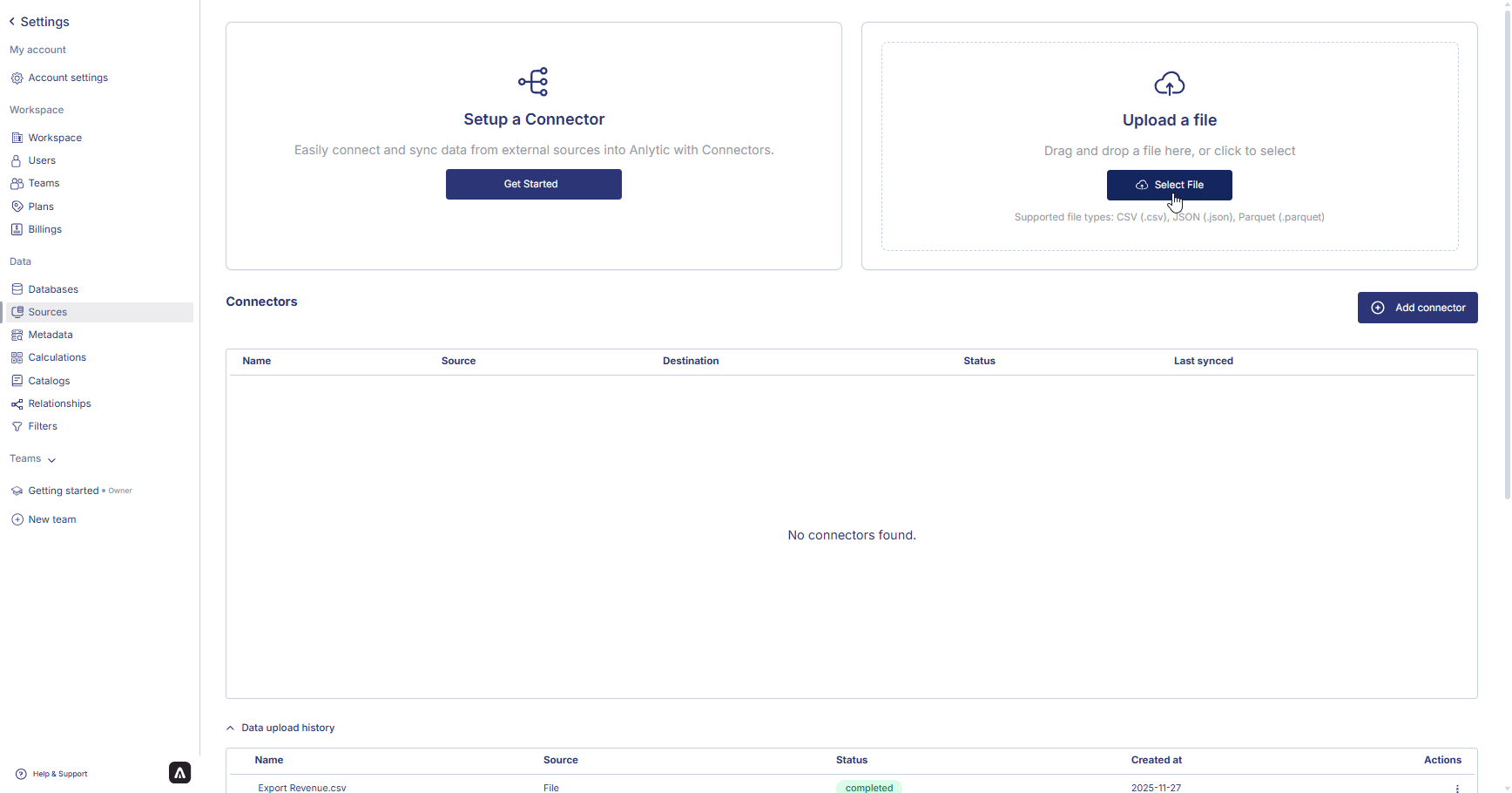Viewport: 1512px width, 793px height.
Task: Click the Anlytic logo icon at bottom
Action: click(x=179, y=773)
